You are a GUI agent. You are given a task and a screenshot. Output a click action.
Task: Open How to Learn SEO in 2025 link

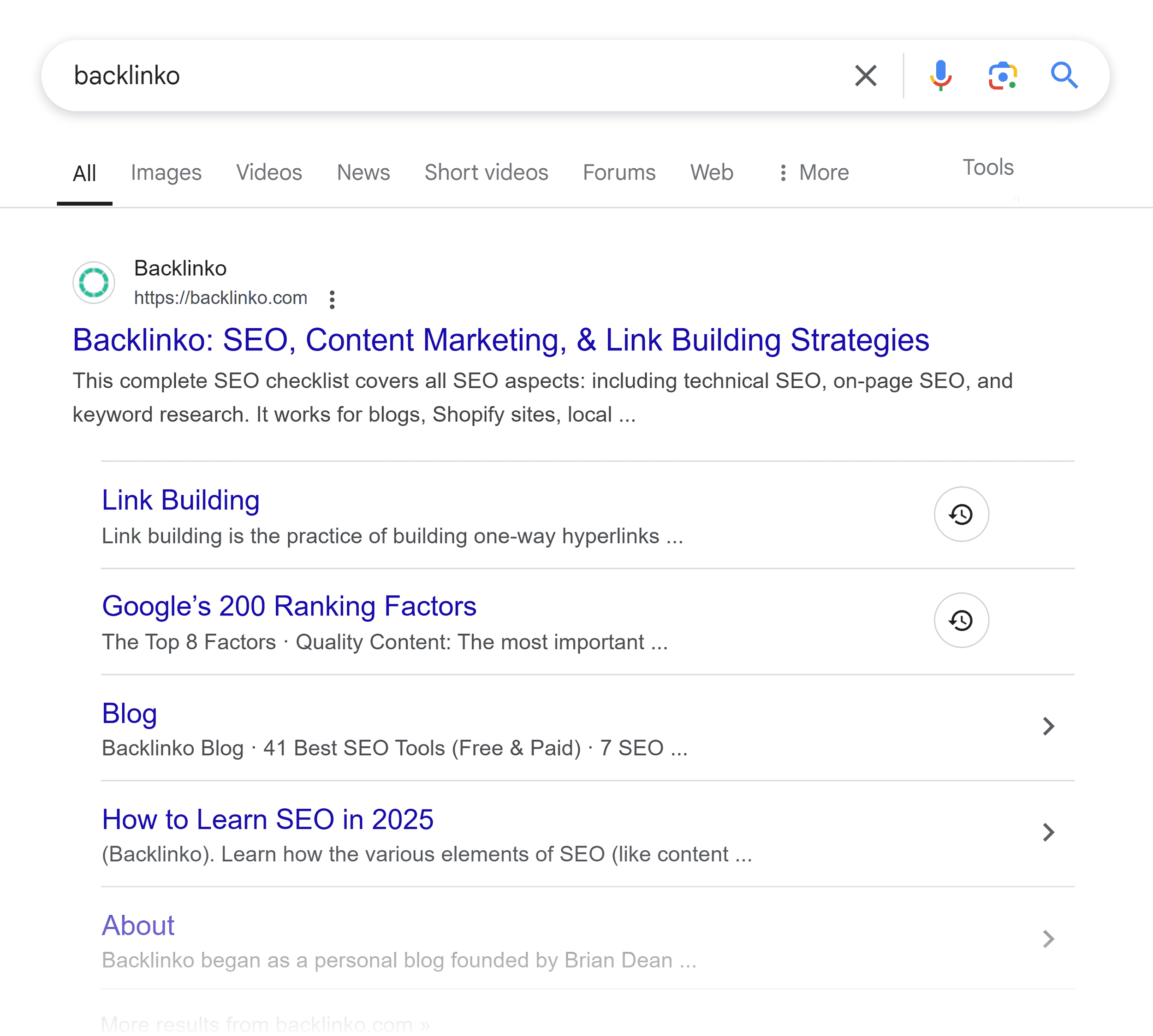click(267, 820)
